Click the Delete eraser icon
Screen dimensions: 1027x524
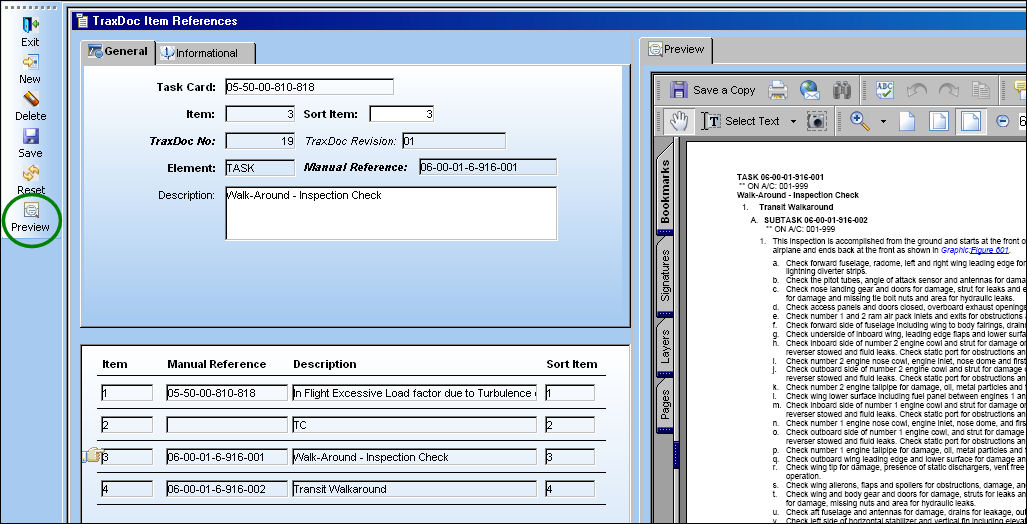[30, 99]
